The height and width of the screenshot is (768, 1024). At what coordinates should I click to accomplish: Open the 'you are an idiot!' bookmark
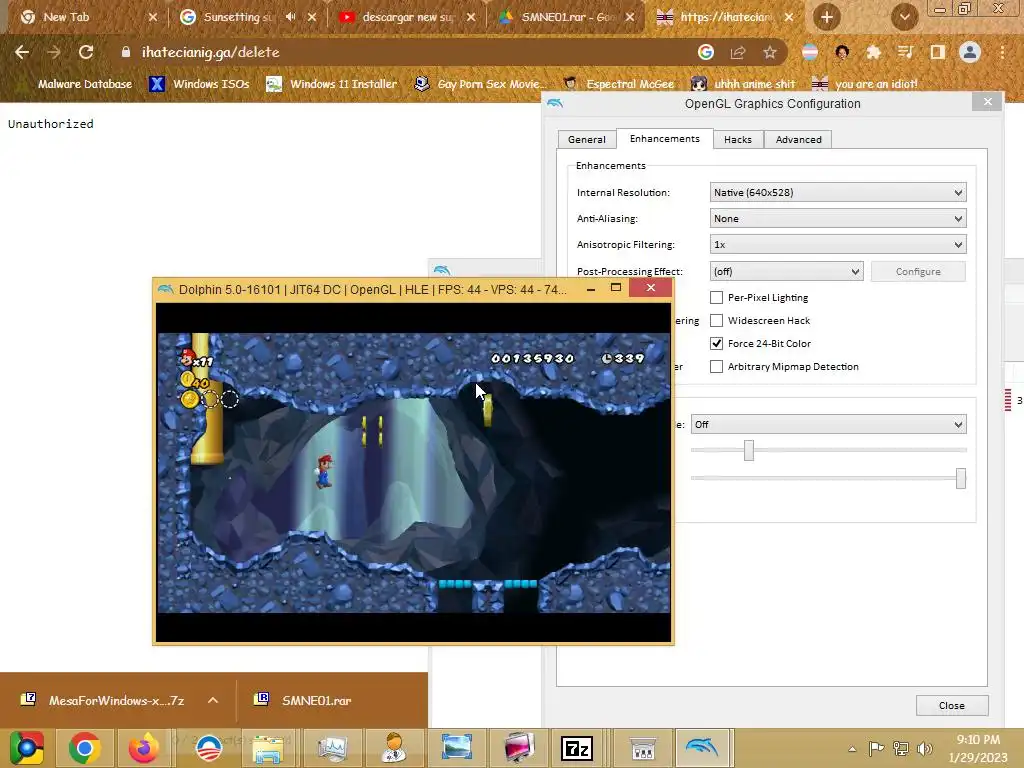[865, 84]
